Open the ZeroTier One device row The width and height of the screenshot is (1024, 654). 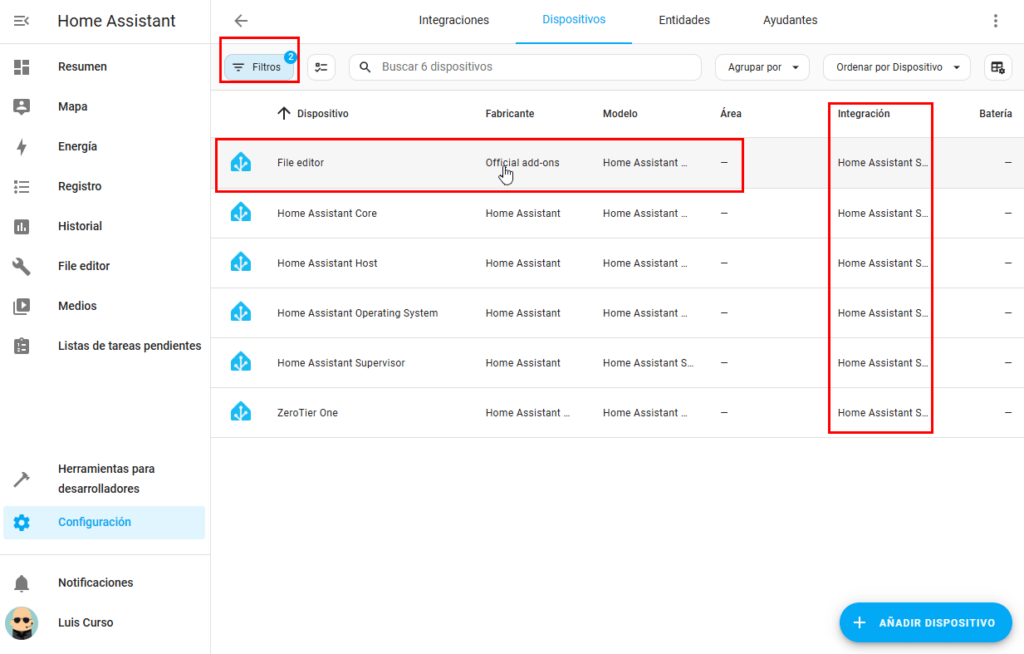point(307,413)
